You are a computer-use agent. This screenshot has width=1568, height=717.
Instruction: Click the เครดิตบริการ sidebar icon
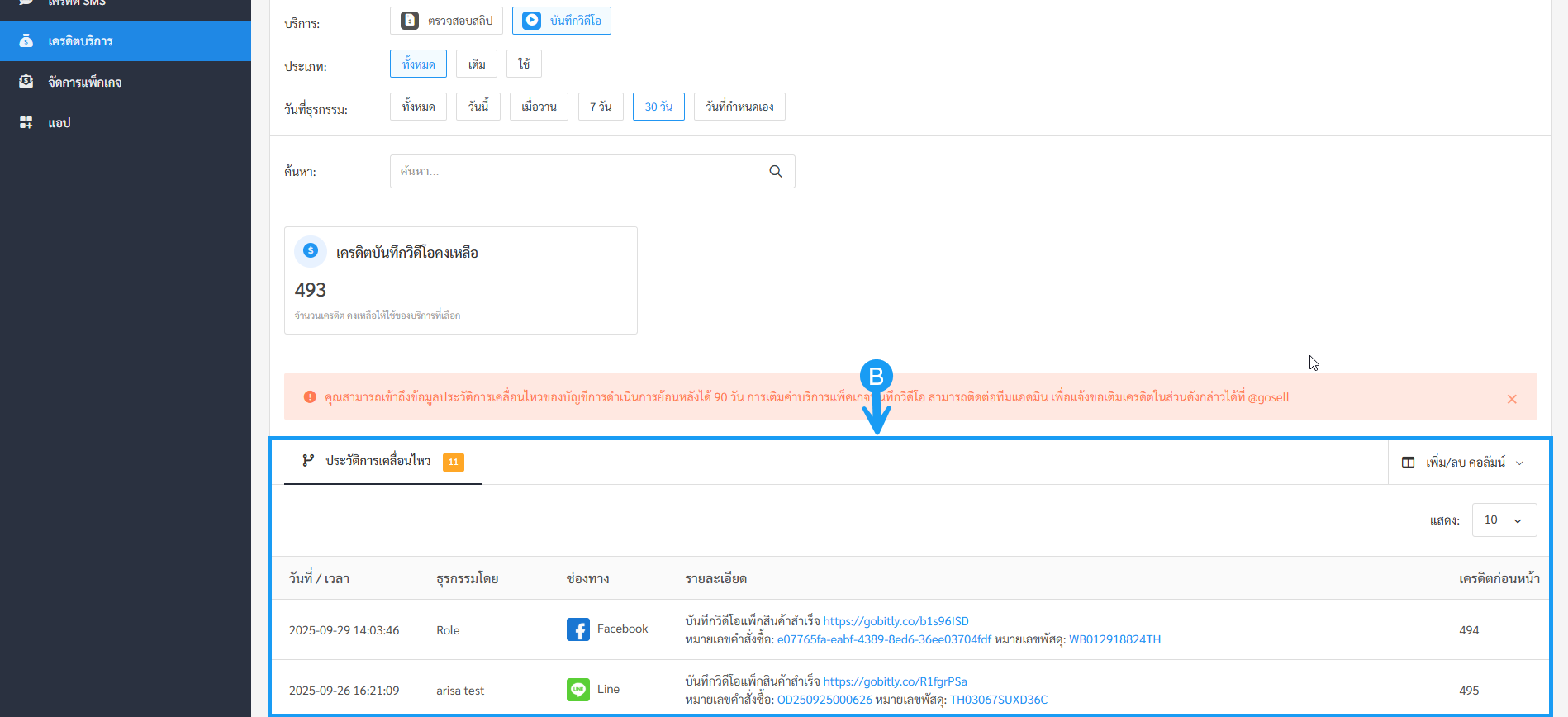(26, 40)
